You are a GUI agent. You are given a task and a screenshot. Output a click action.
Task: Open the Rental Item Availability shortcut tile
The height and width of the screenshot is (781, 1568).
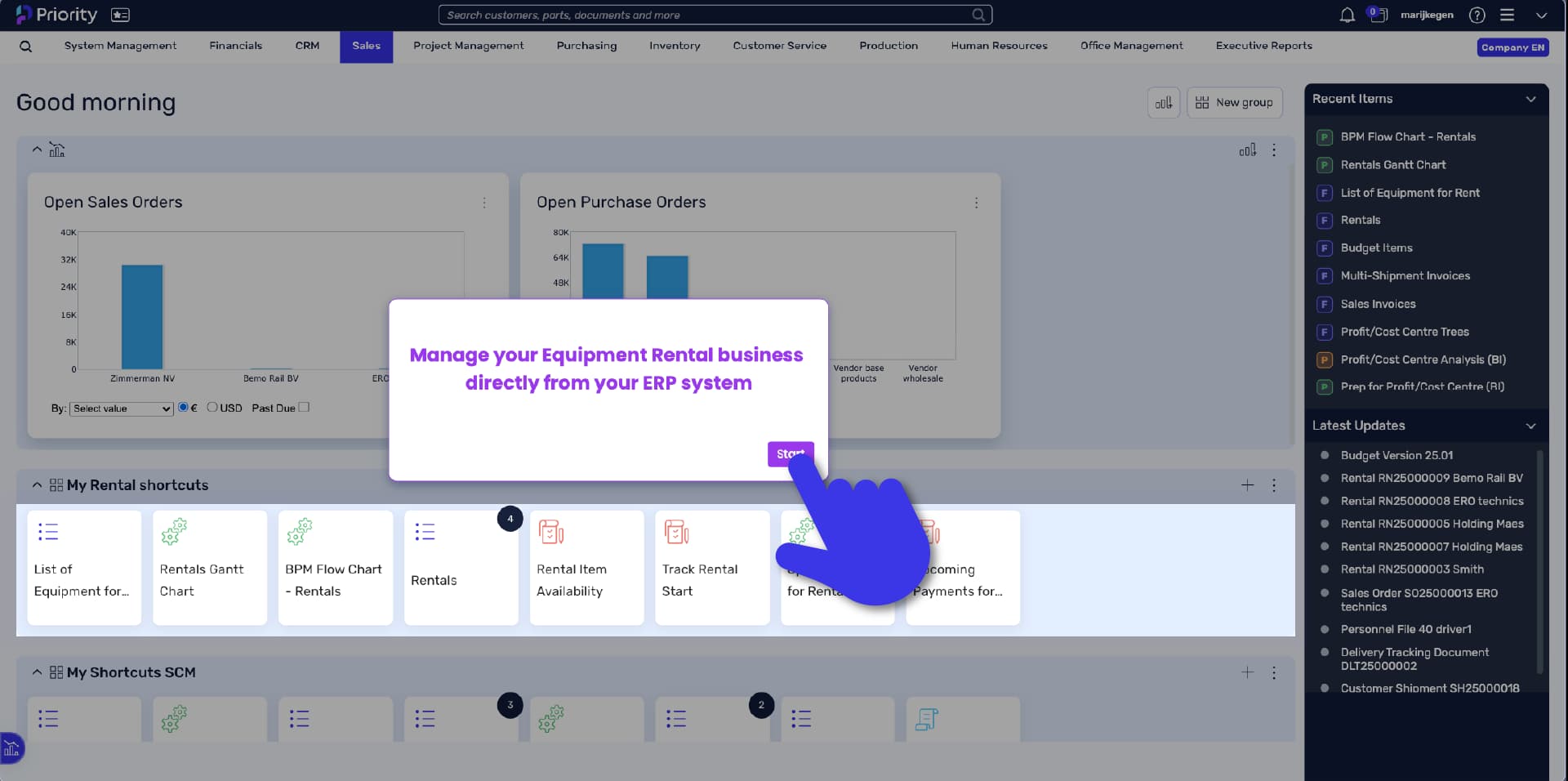(586, 568)
